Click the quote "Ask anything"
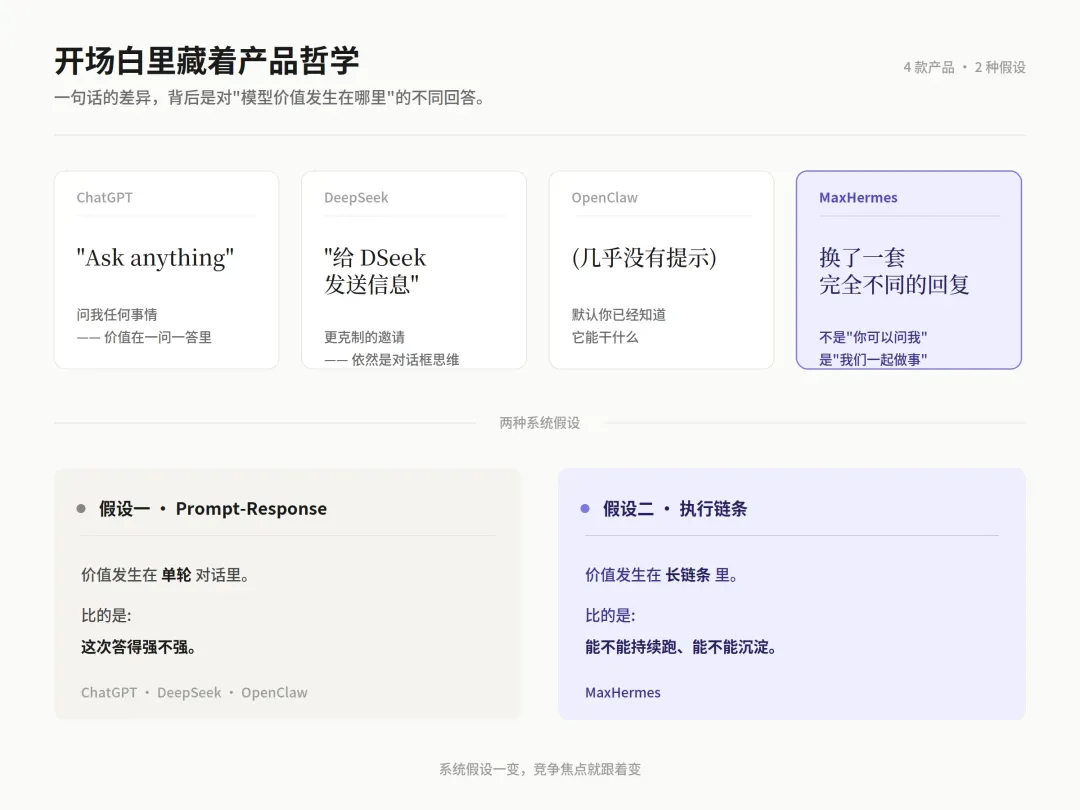 155,258
